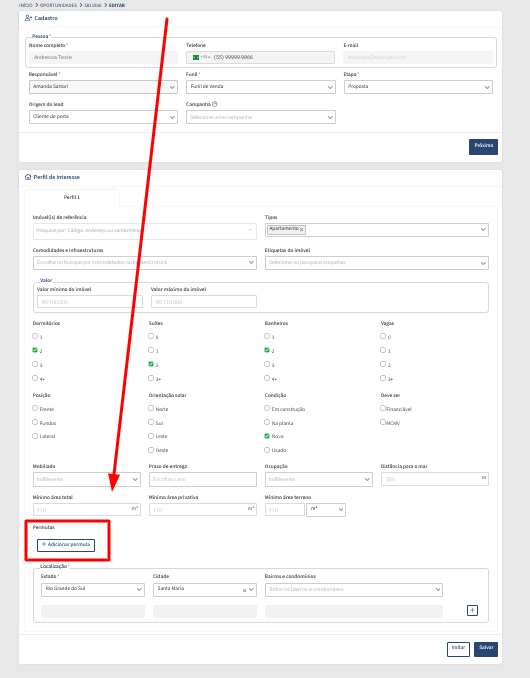
Task: Uncheck Dormitórios option 2
Action: [x=35, y=350]
